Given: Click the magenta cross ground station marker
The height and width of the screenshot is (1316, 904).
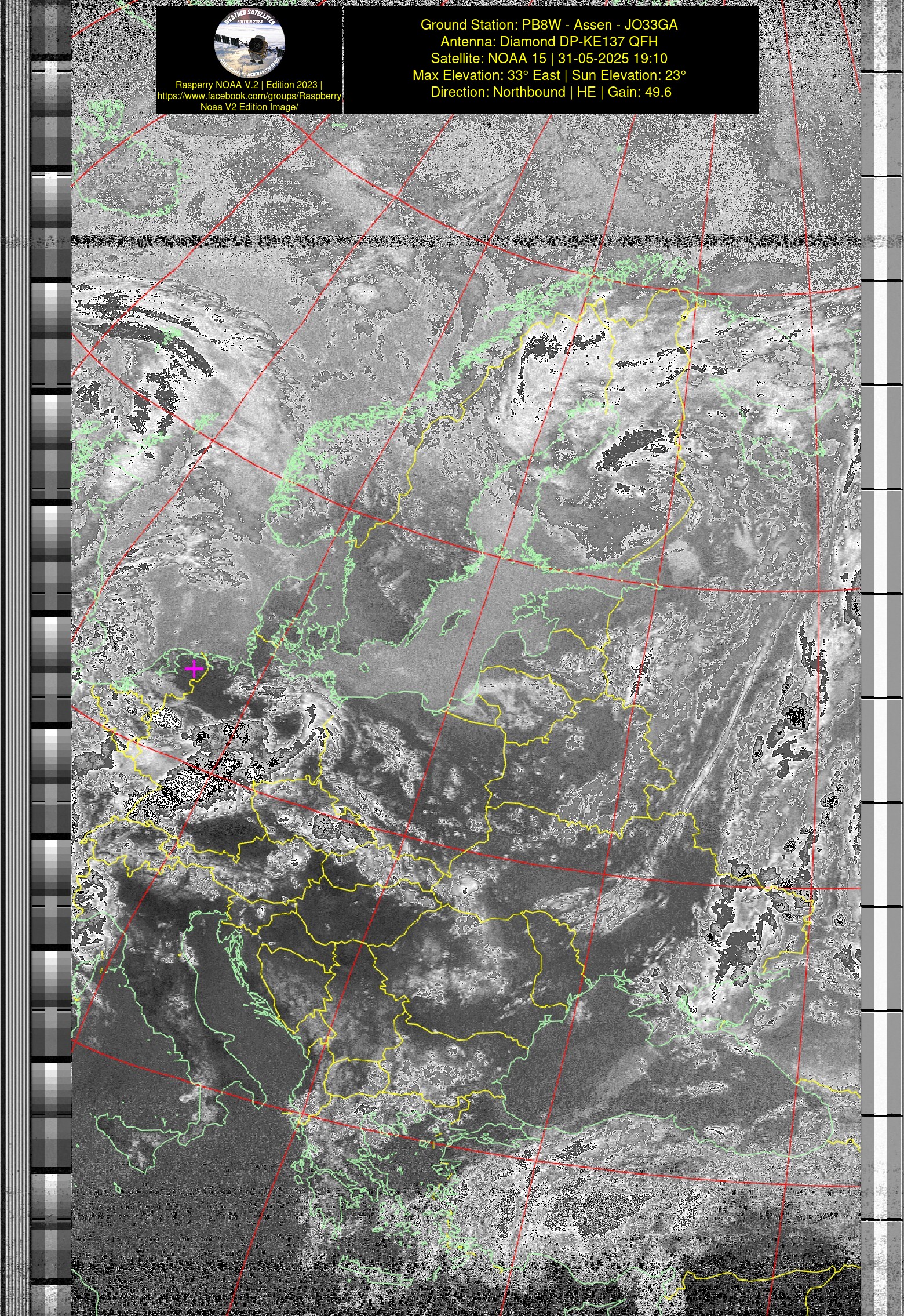Looking at the screenshot, I should pyautogui.click(x=194, y=669).
